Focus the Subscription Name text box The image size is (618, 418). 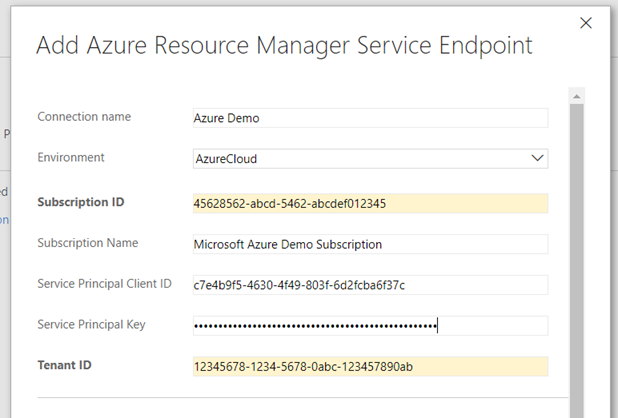click(x=370, y=244)
